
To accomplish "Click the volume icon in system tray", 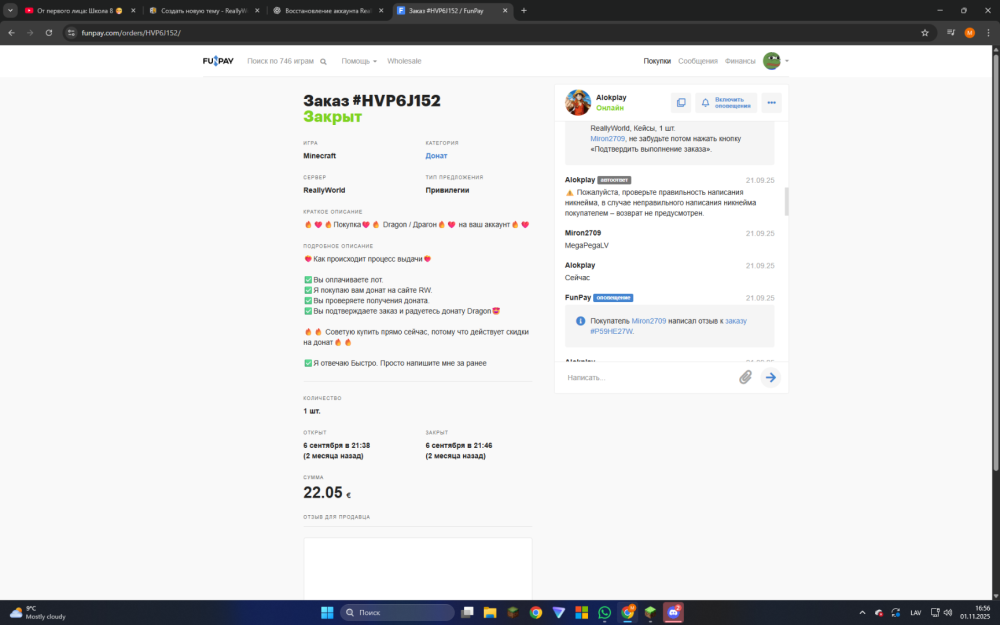I will pyautogui.click(x=948, y=613).
